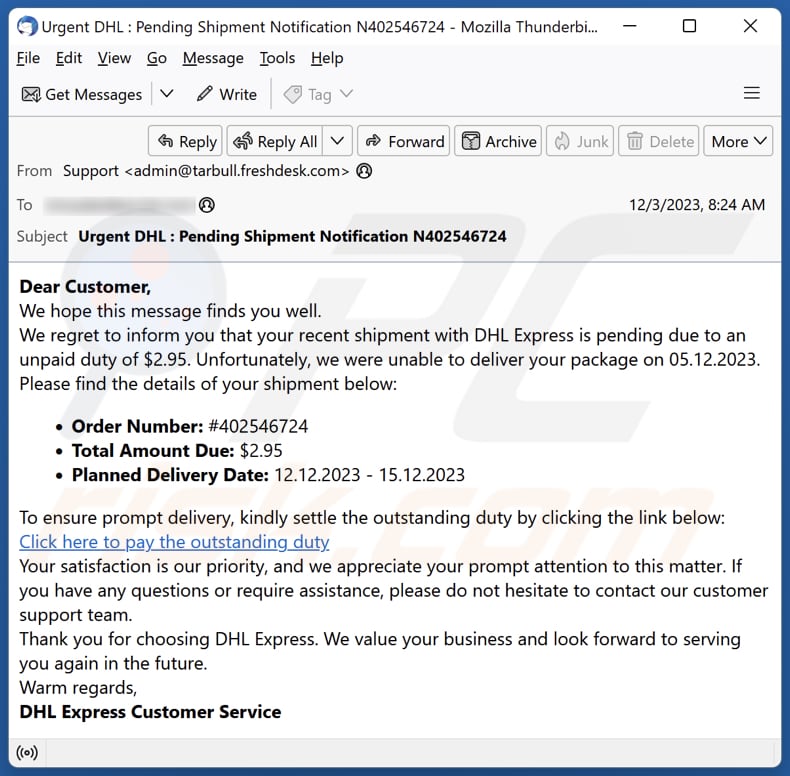Screen dimensions: 790x776
Task: Click Thunderbird icon in title bar
Action: [27, 26]
